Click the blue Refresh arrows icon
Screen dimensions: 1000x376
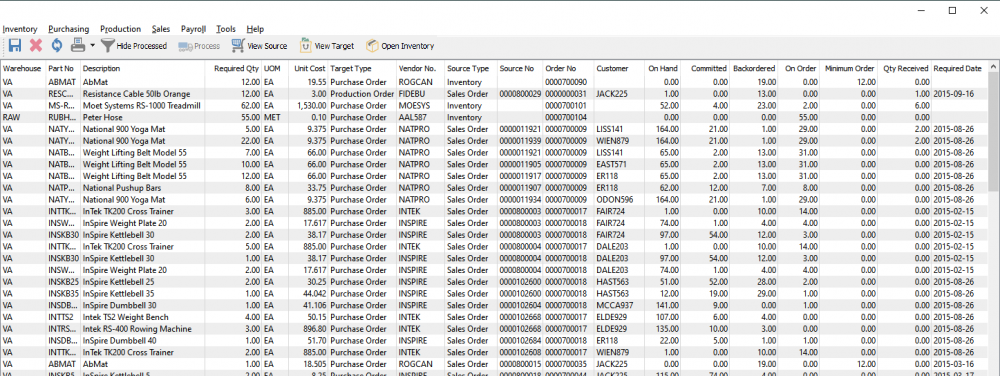[x=57, y=45]
